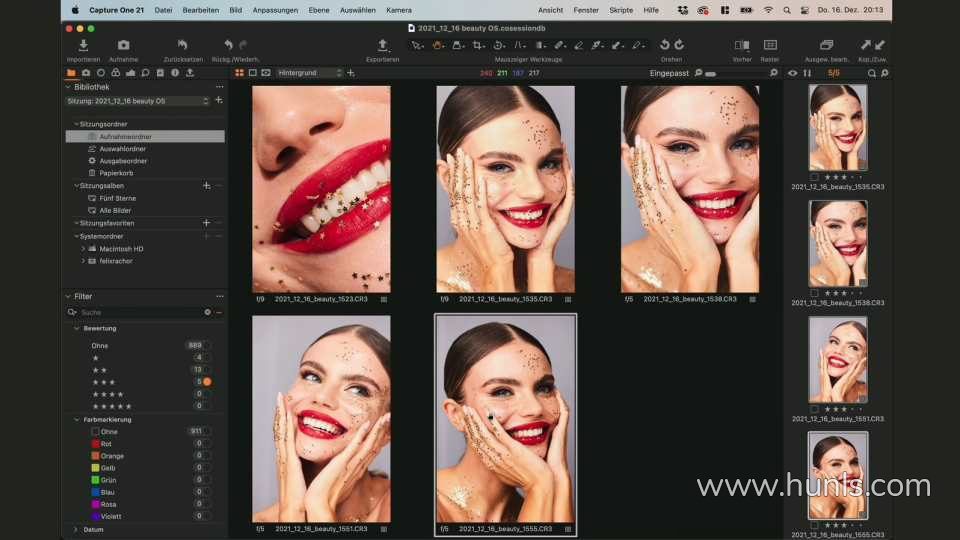The image size is (960, 540).
Task: Switch to the library folder tool tab
Action: 71,73
